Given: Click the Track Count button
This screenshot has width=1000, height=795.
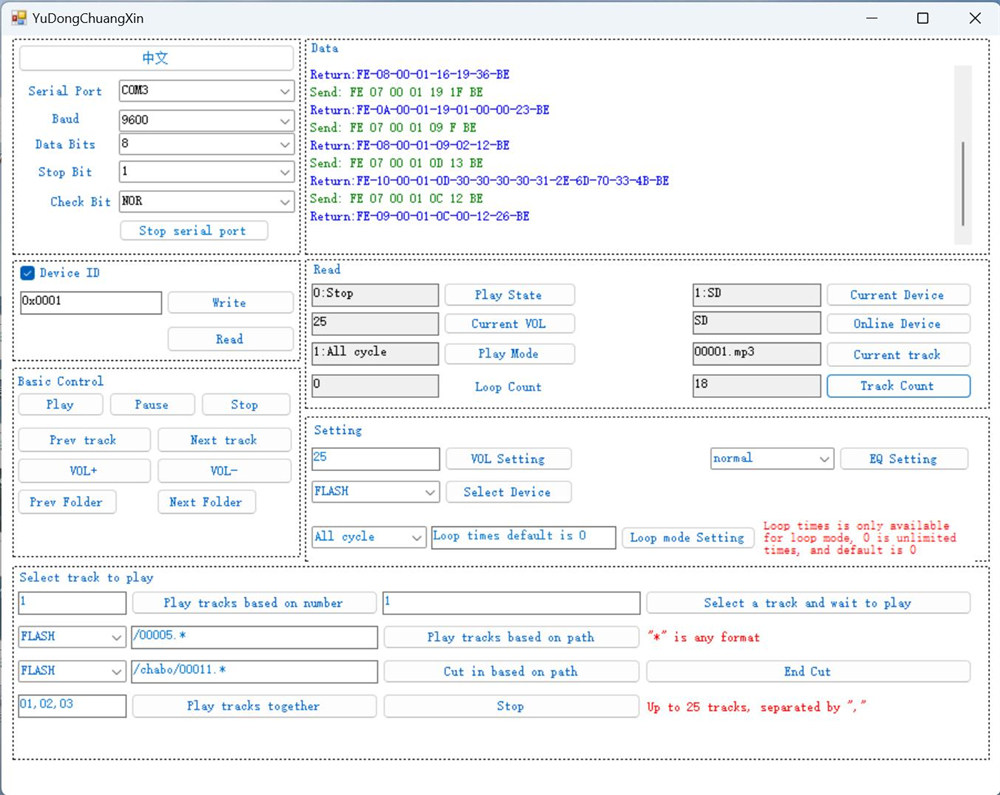Looking at the screenshot, I should (897, 386).
